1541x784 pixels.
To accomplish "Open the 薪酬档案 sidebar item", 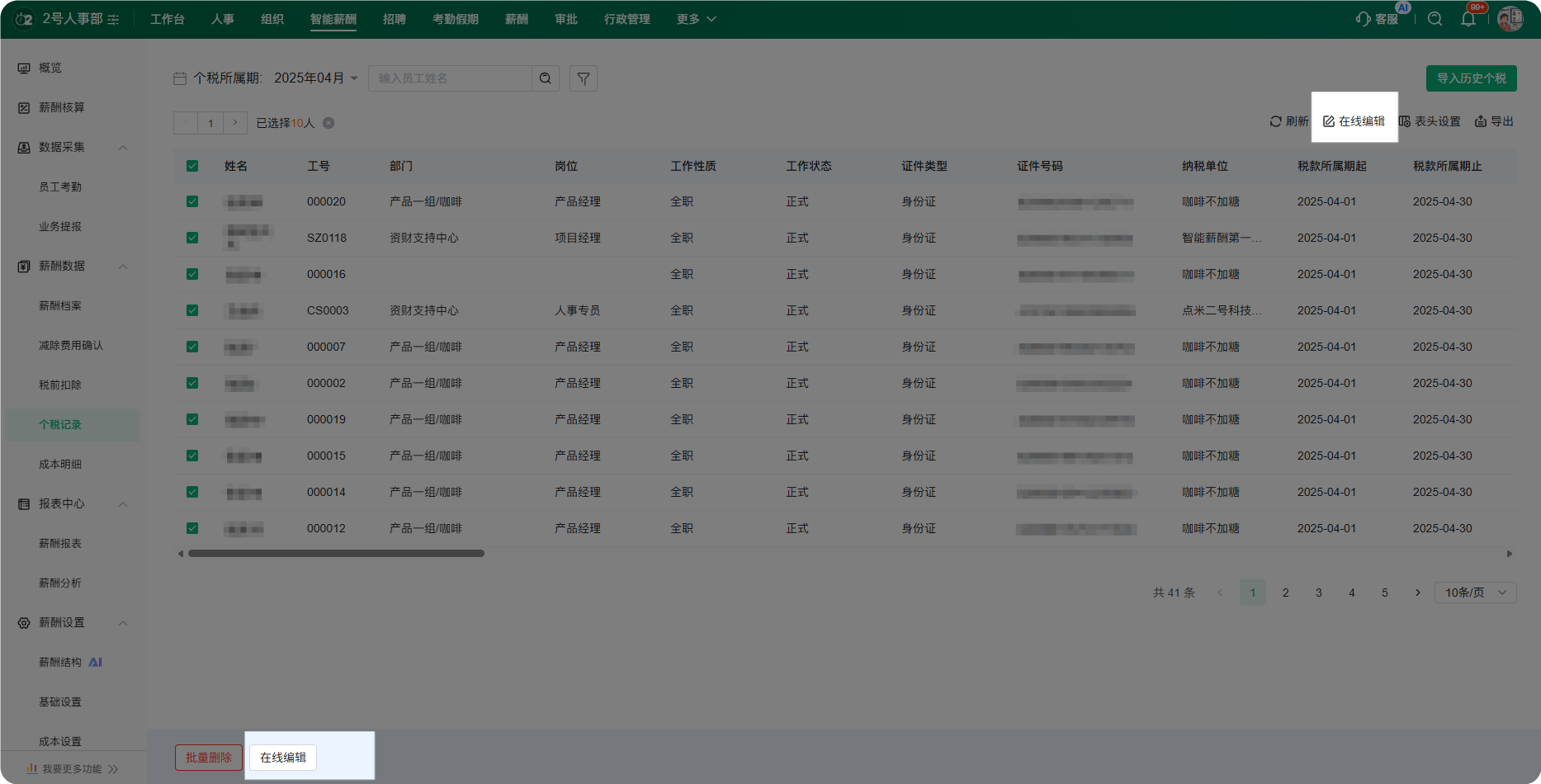I will pos(60,305).
